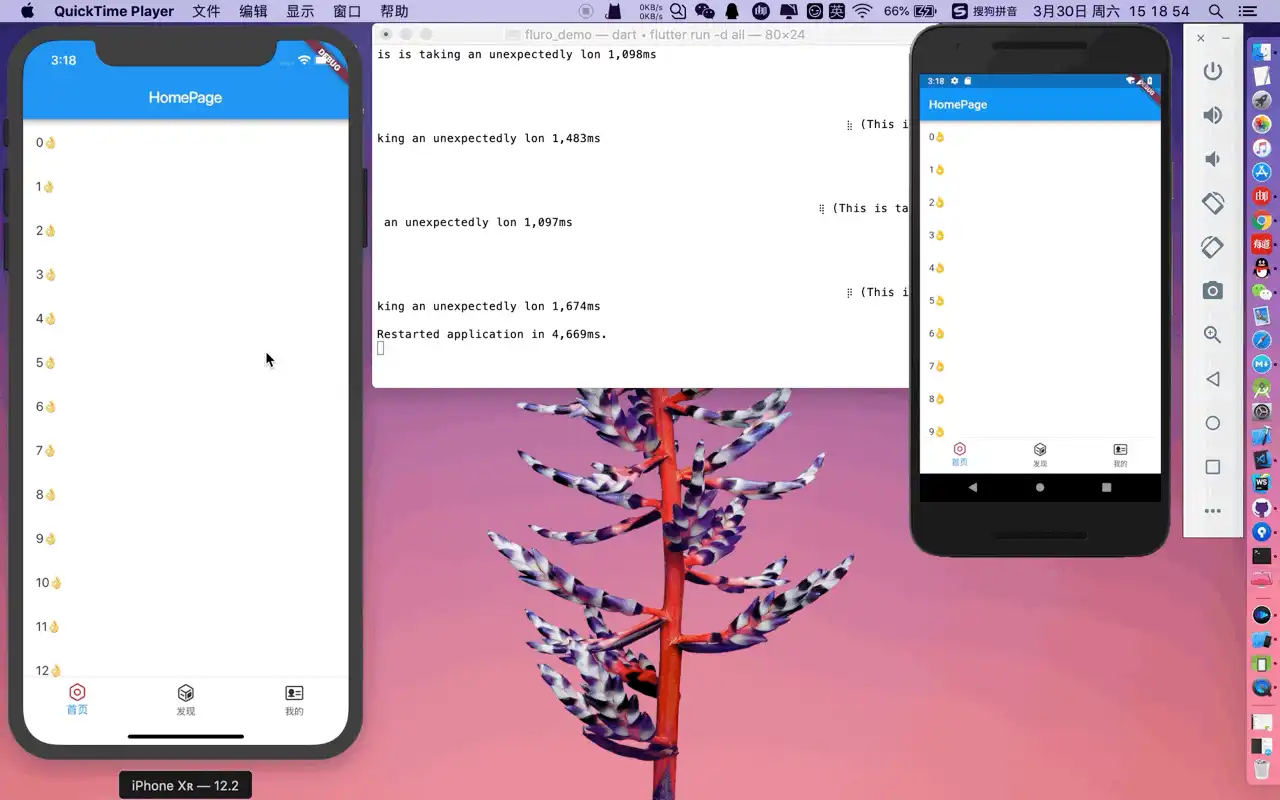This screenshot has width=1280, height=800.
Task: Click the emulator volume down button
Action: click(1213, 159)
